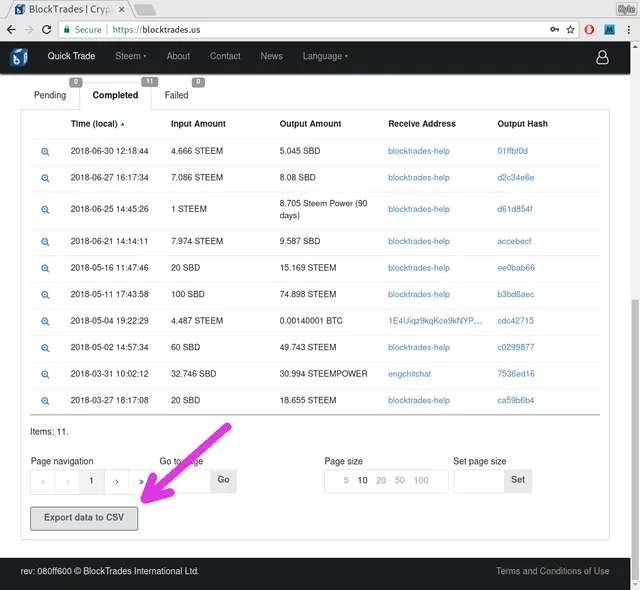Select page 1 in pagination
This screenshot has width=640, height=590.
[x=92, y=482]
